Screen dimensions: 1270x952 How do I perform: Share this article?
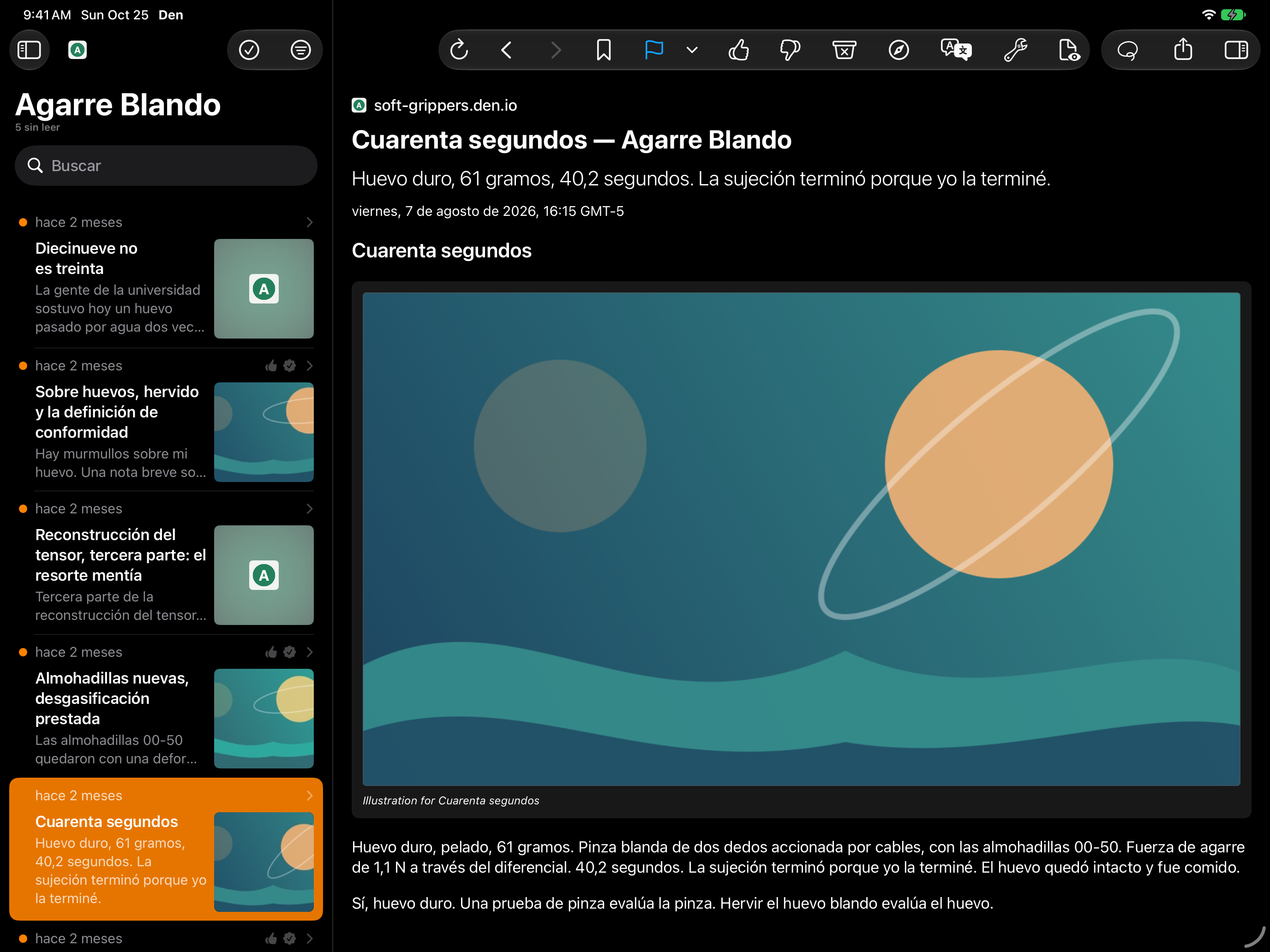tap(1183, 50)
